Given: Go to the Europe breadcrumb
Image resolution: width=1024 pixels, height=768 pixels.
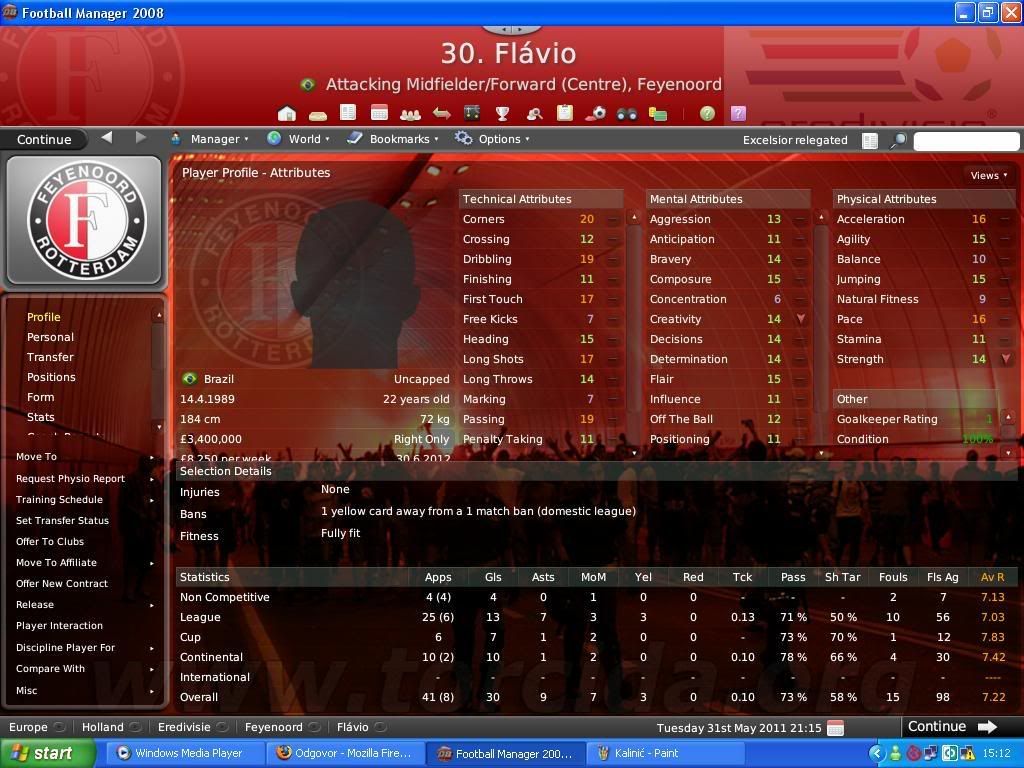Looking at the screenshot, I should tap(28, 728).
